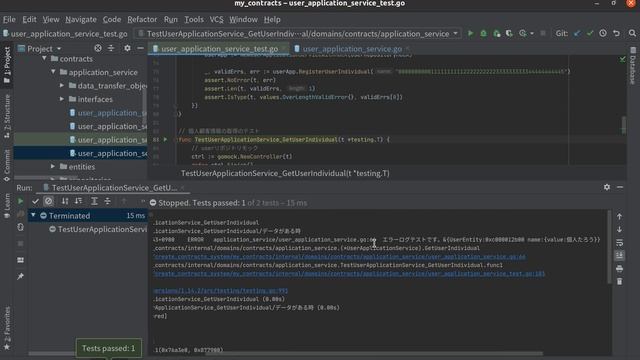Minimize the Run panel with dash icon

620,187
